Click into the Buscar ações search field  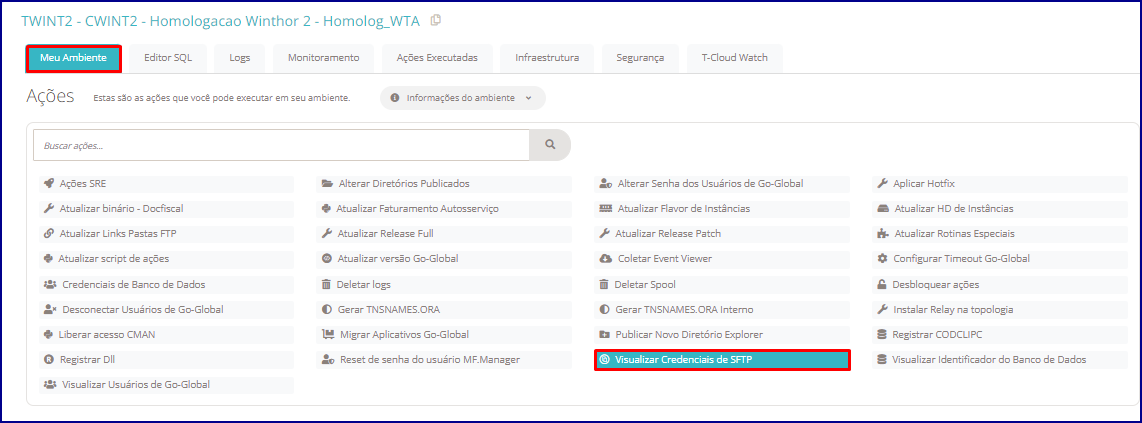click(x=281, y=145)
